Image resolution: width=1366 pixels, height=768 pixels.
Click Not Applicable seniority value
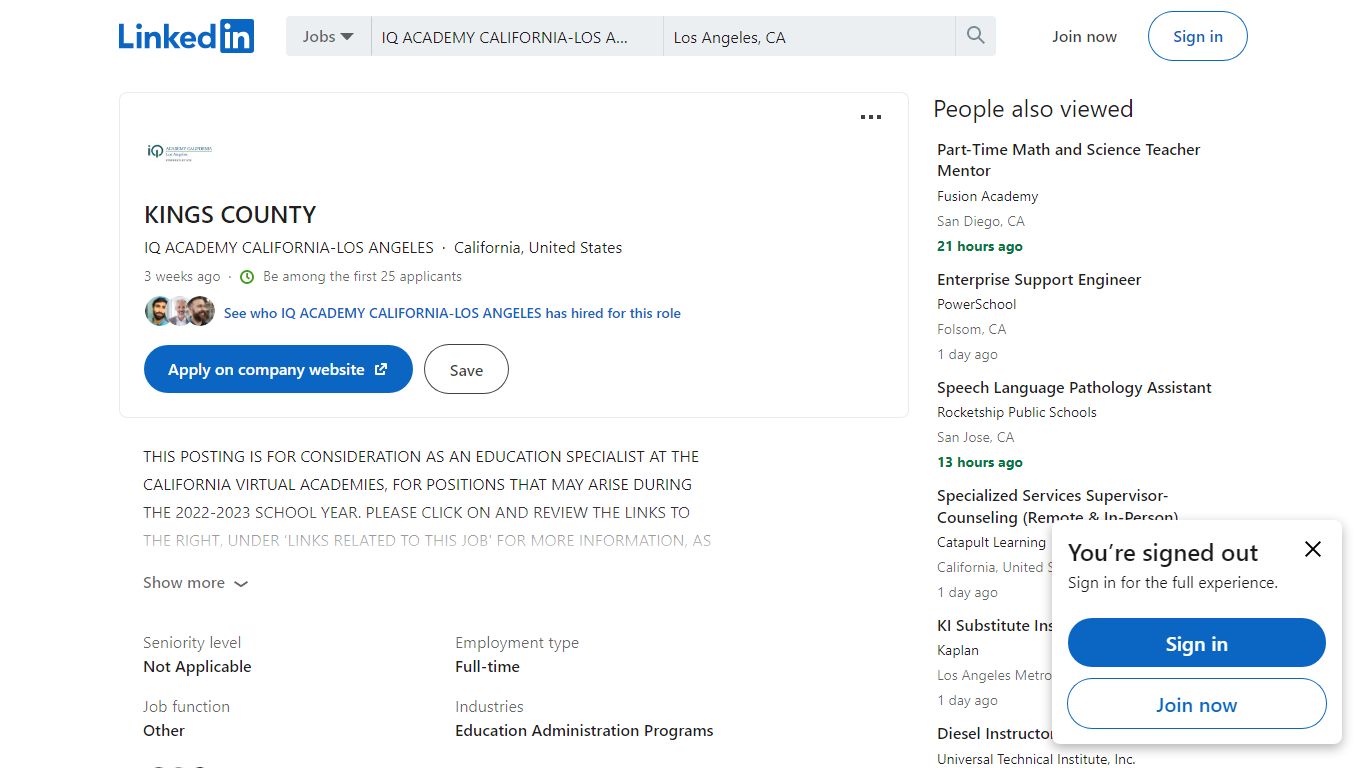pos(197,667)
